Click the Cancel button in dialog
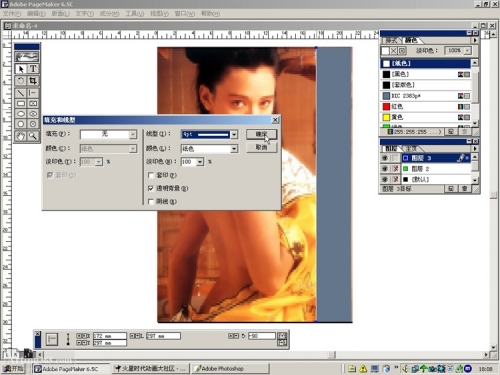The image size is (500, 375). (x=261, y=147)
